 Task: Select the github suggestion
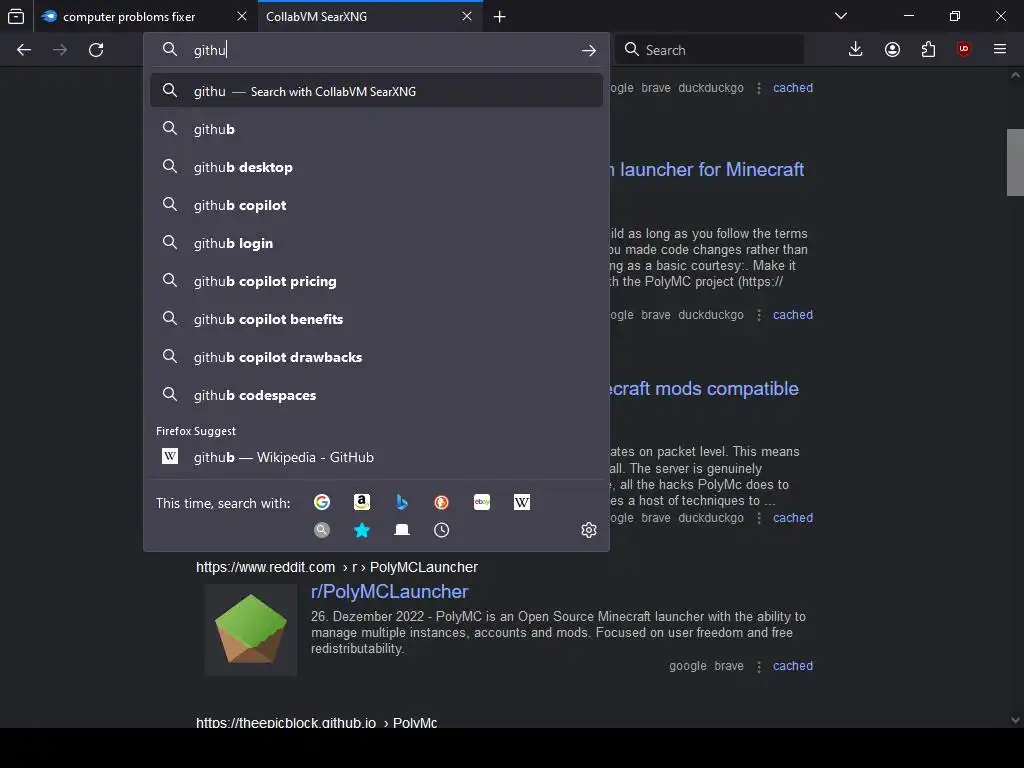(x=376, y=129)
